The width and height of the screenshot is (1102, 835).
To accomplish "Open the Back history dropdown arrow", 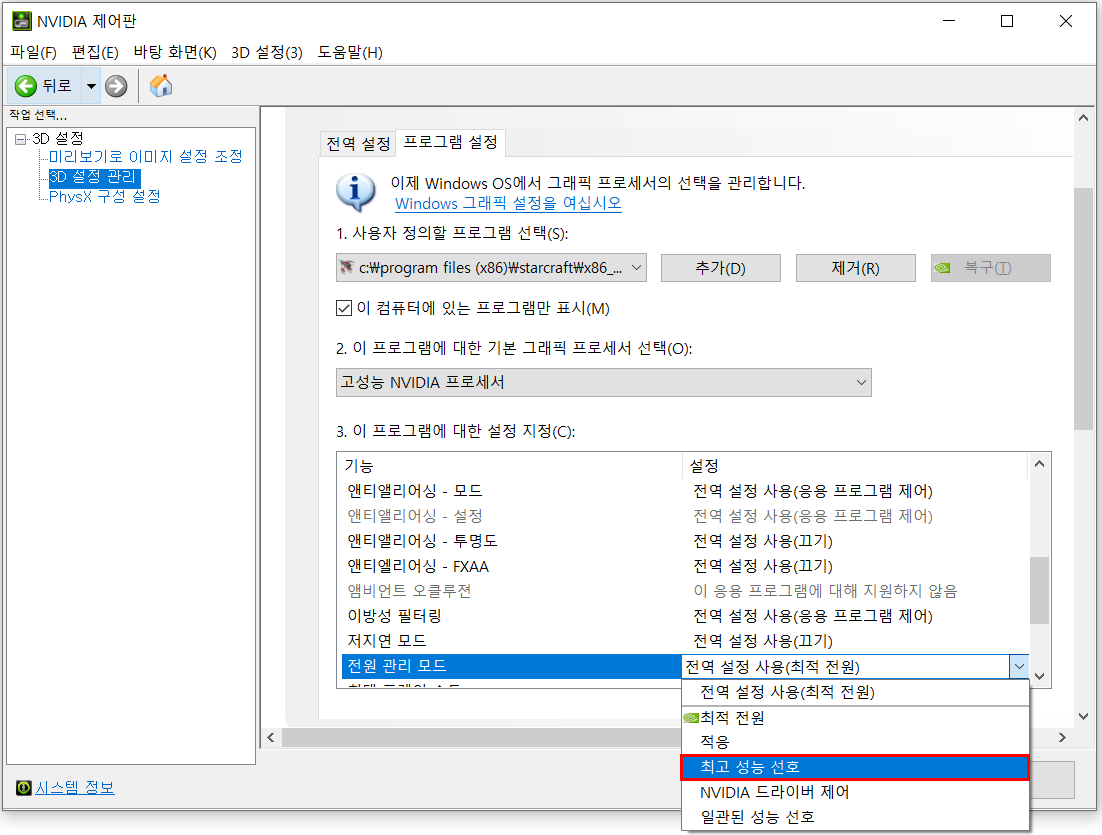I will point(91,86).
